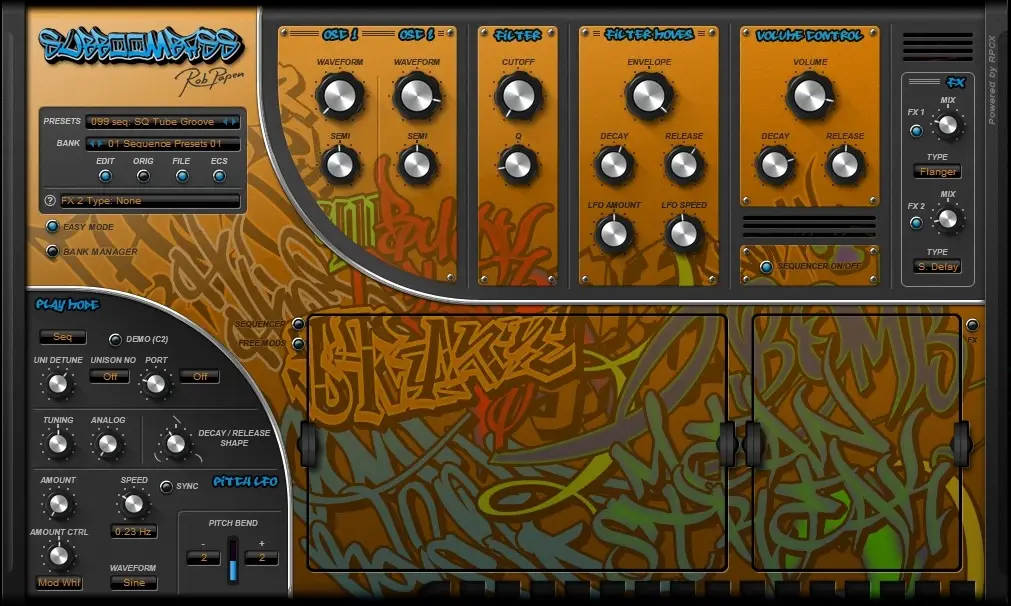Viewport: 1011px width, 606px height.
Task: Click the OSC 1 Waveform knob
Action: (x=340, y=95)
